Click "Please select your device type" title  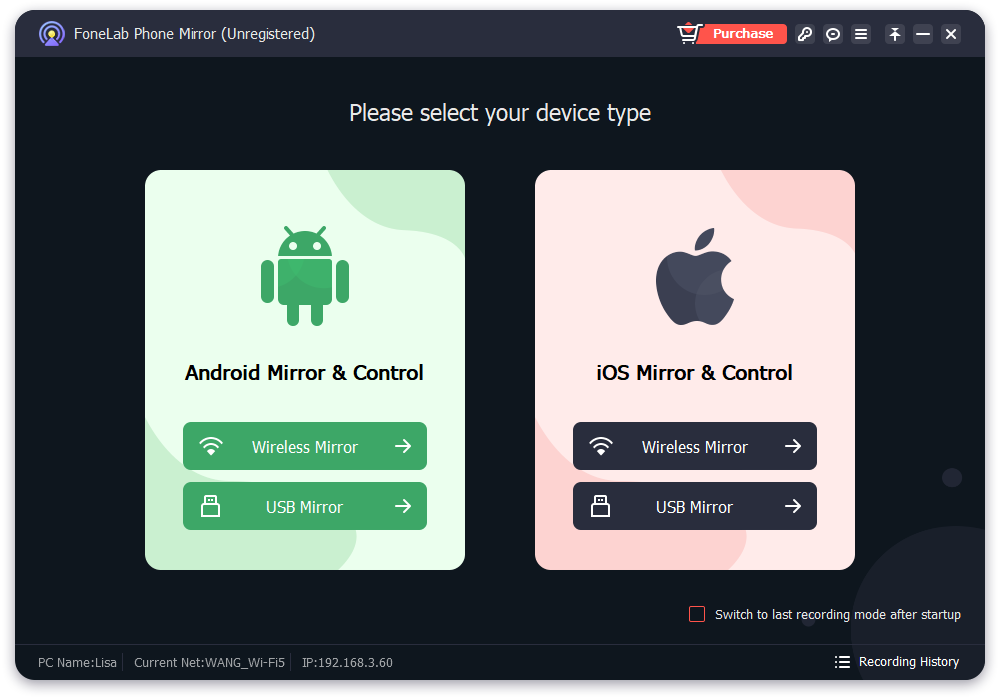[x=500, y=113]
